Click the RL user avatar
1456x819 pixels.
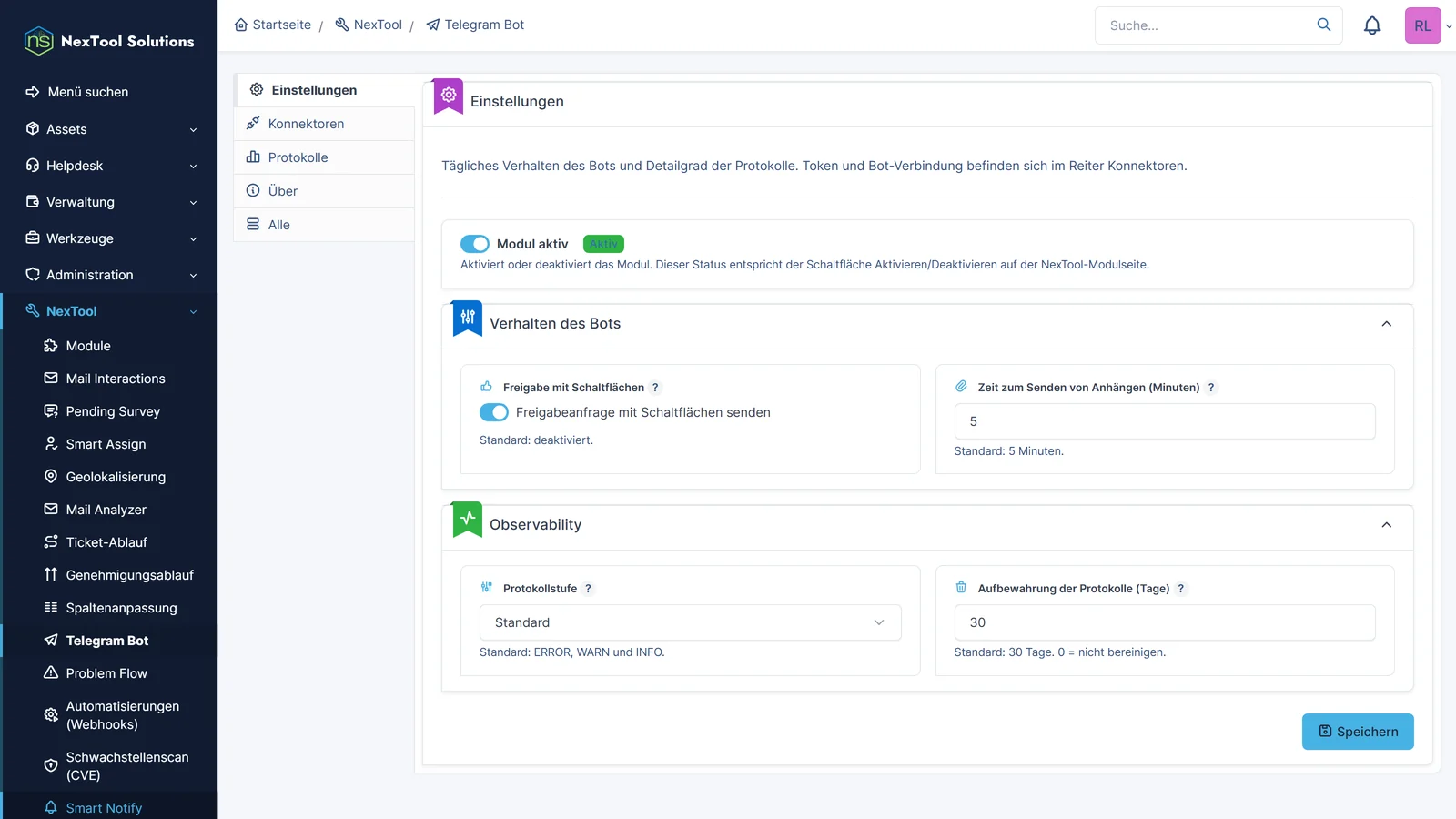tap(1422, 25)
